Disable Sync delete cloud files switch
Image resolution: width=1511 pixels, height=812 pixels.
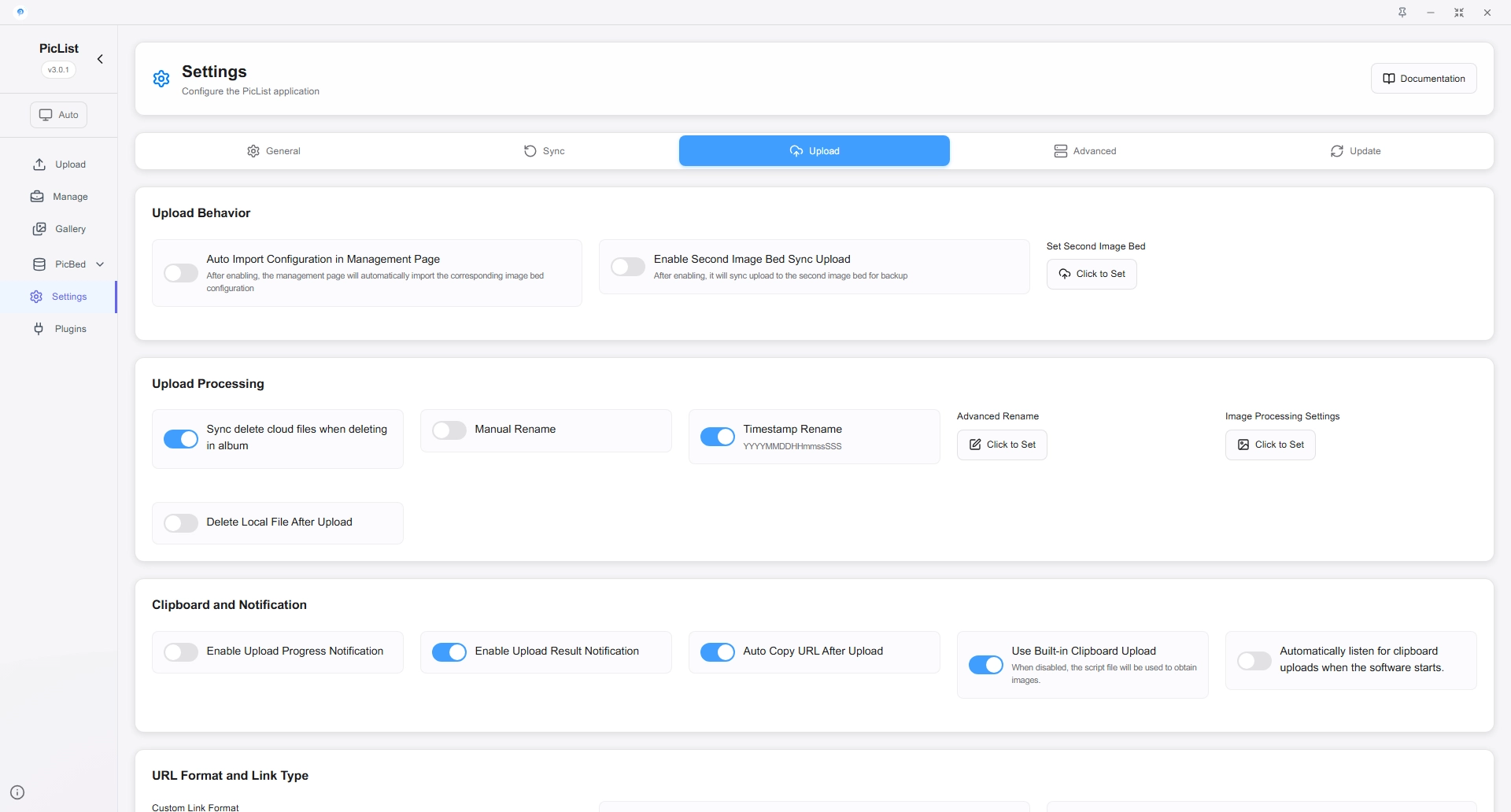[181, 439]
